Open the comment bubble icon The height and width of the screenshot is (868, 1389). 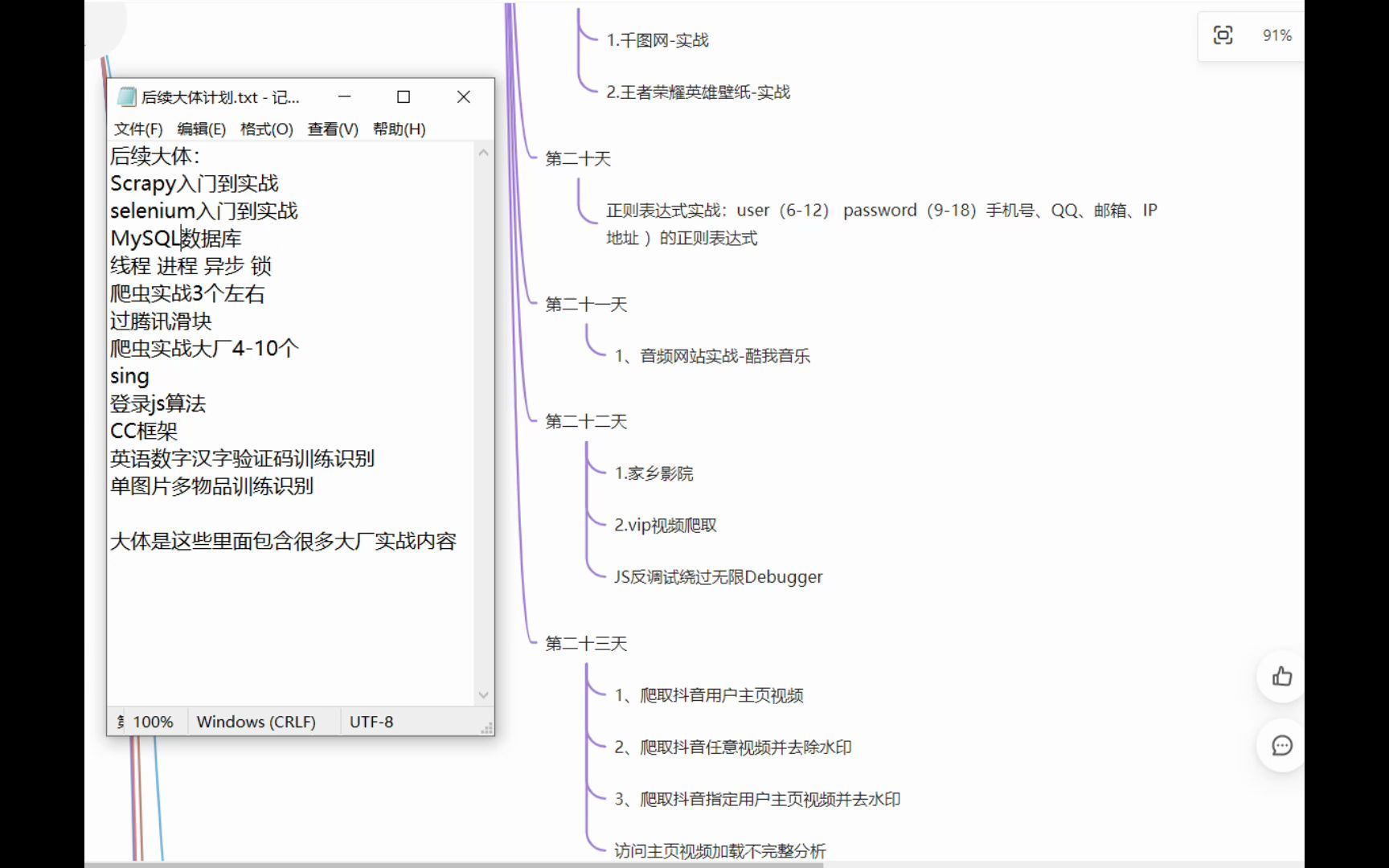[1281, 746]
